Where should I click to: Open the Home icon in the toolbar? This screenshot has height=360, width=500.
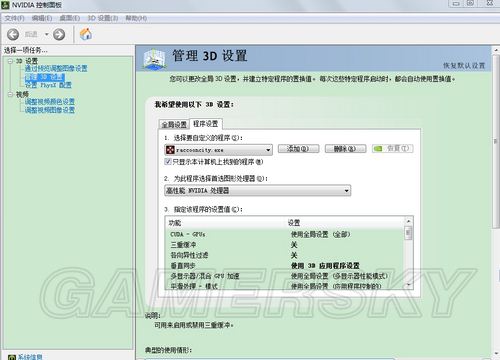point(86,34)
